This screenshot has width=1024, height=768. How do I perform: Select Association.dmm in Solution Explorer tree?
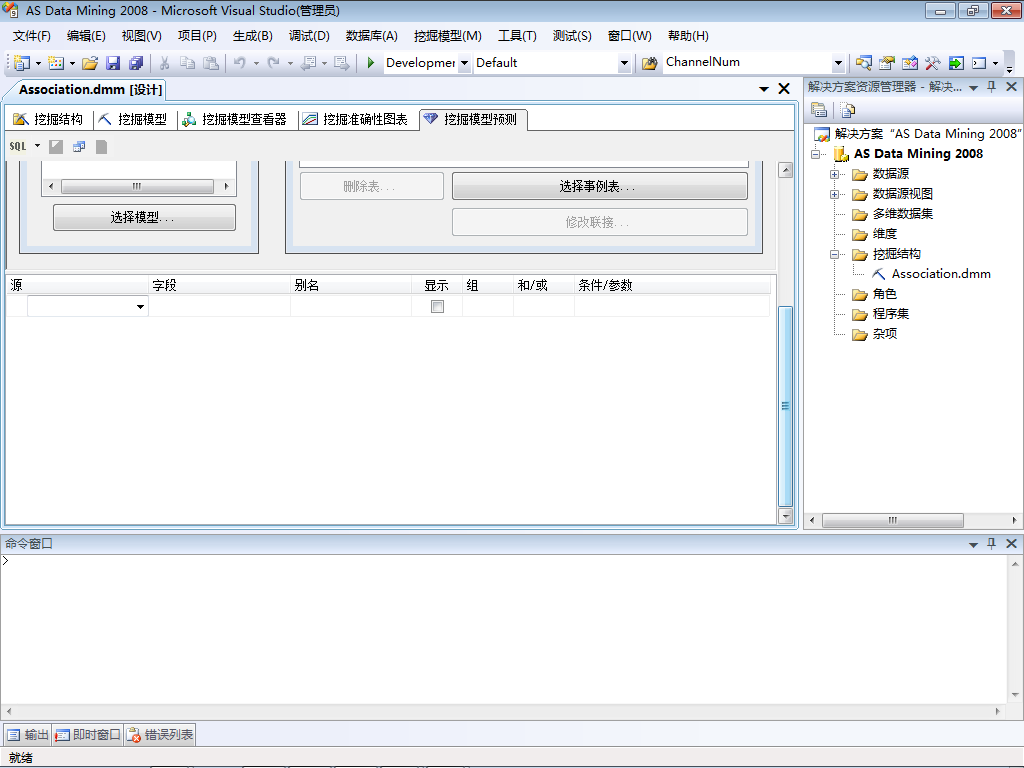pos(940,274)
